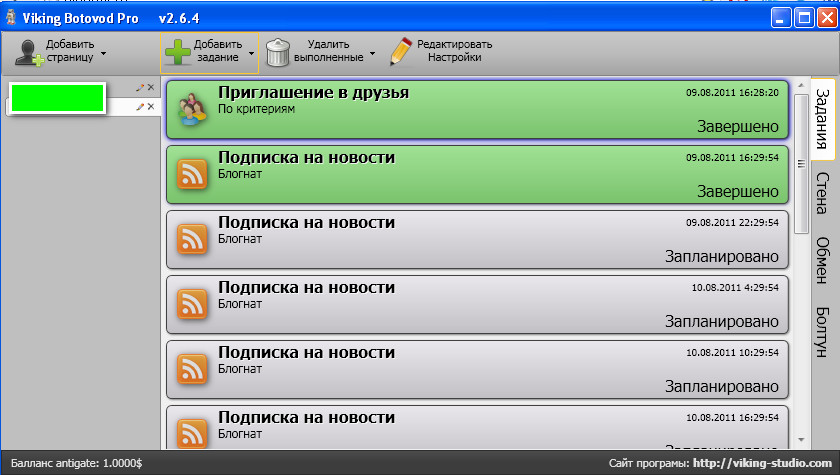This screenshot has height=475, width=840.
Task: Open Редактировать Настройки
Action: click(x=454, y=51)
